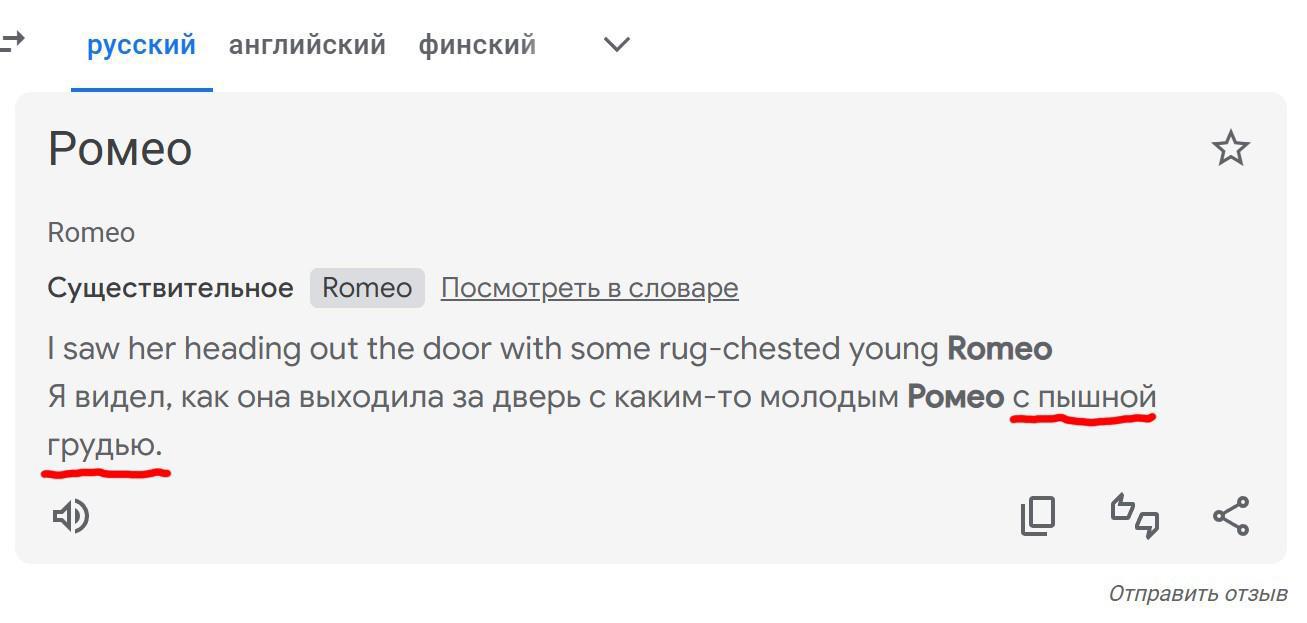Toggle the star to save translation
Viewport: 1307px width, 623px height.
point(1230,149)
